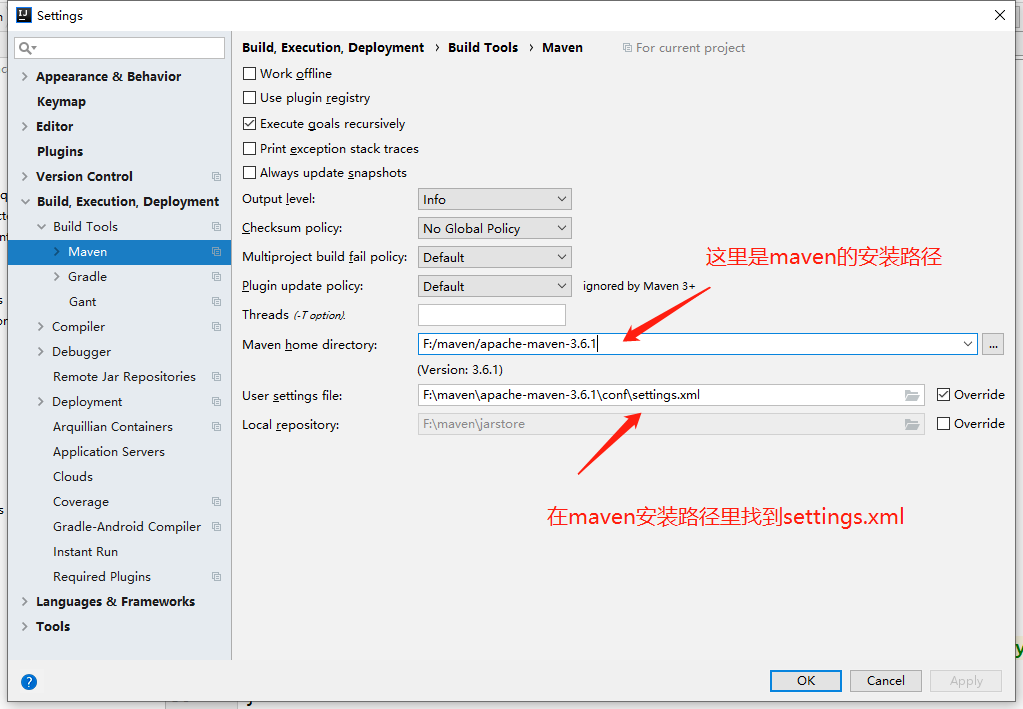Viewport: 1023px width, 709px height.
Task: Click Build, Execution, Deployment breadcrumb
Action: click(333, 48)
